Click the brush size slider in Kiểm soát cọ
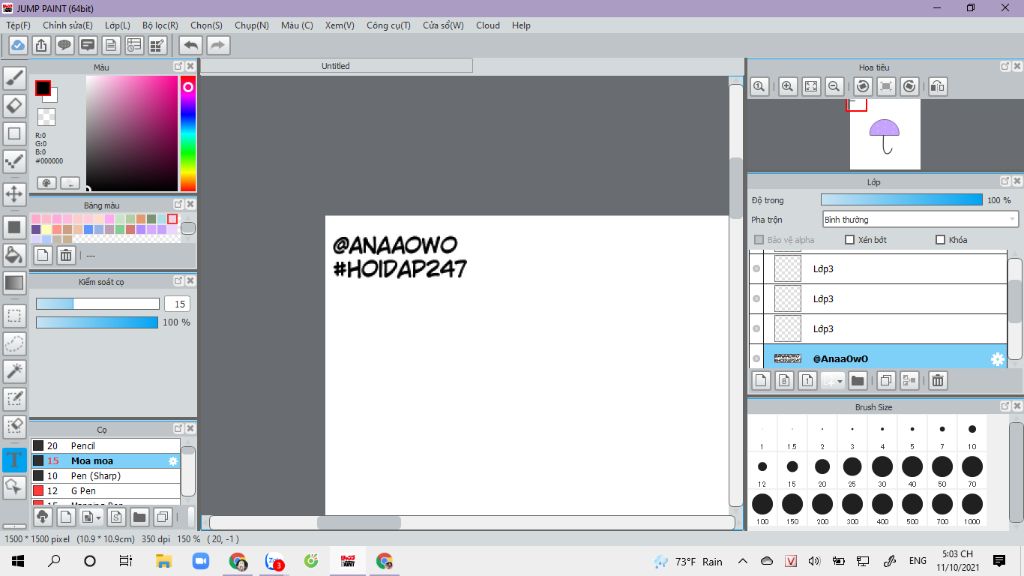1024x576 pixels. [x=97, y=304]
